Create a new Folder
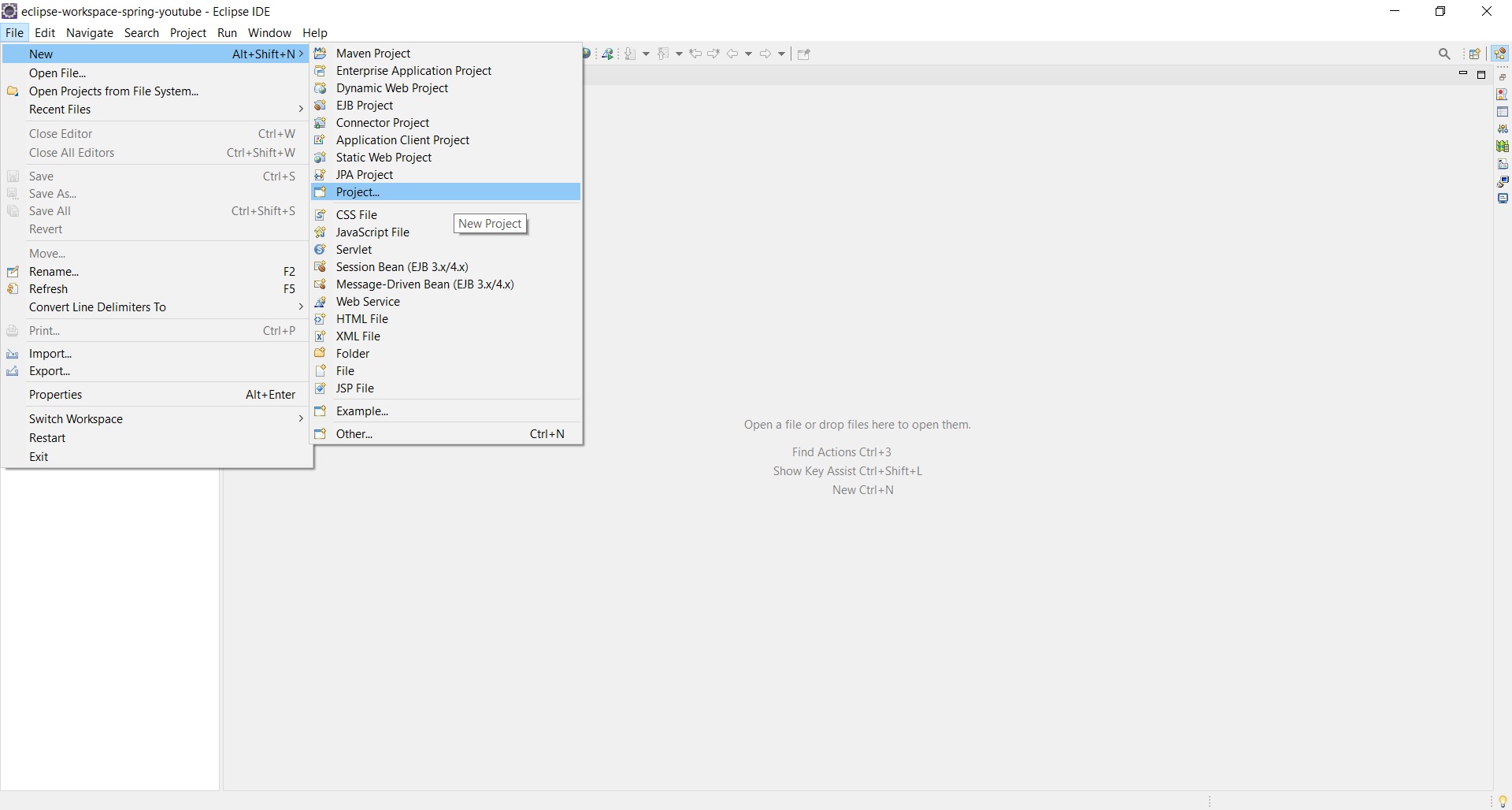This screenshot has width=1512, height=810. pyautogui.click(x=446, y=353)
